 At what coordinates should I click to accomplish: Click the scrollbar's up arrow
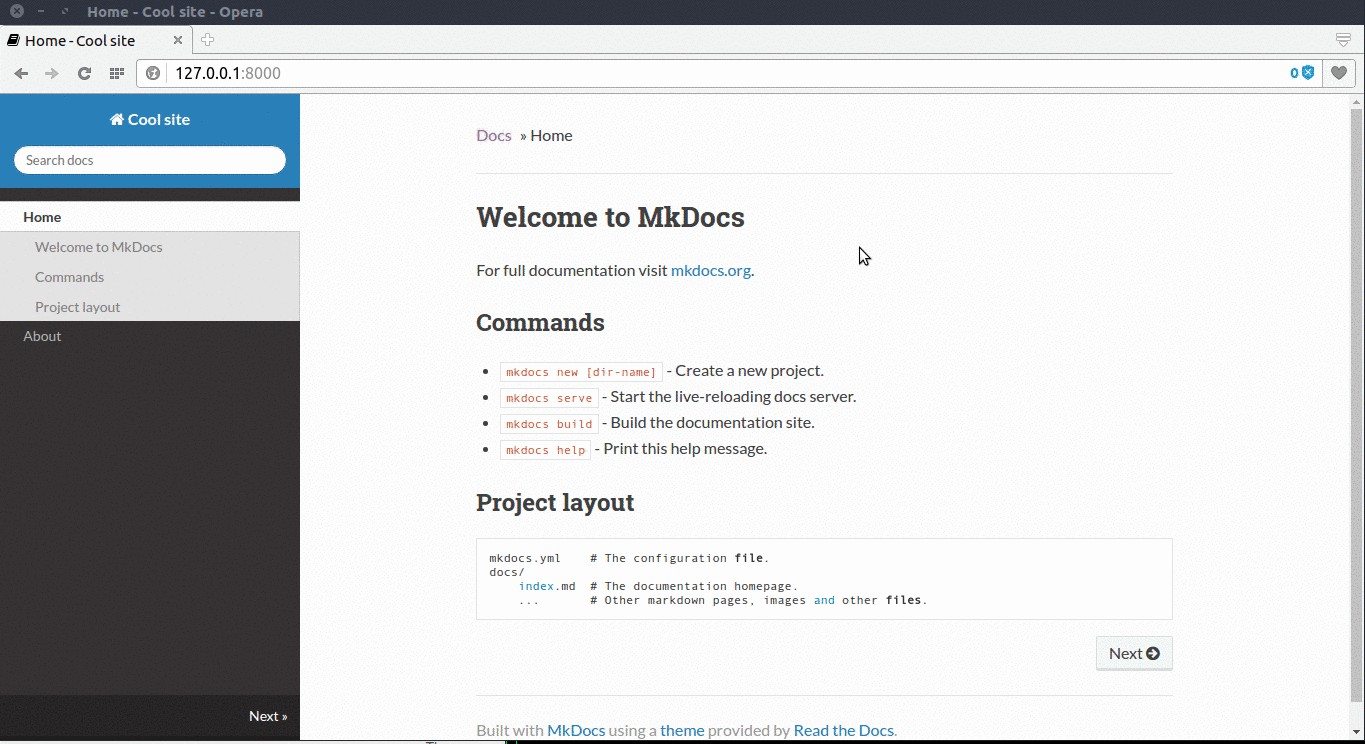click(1357, 101)
